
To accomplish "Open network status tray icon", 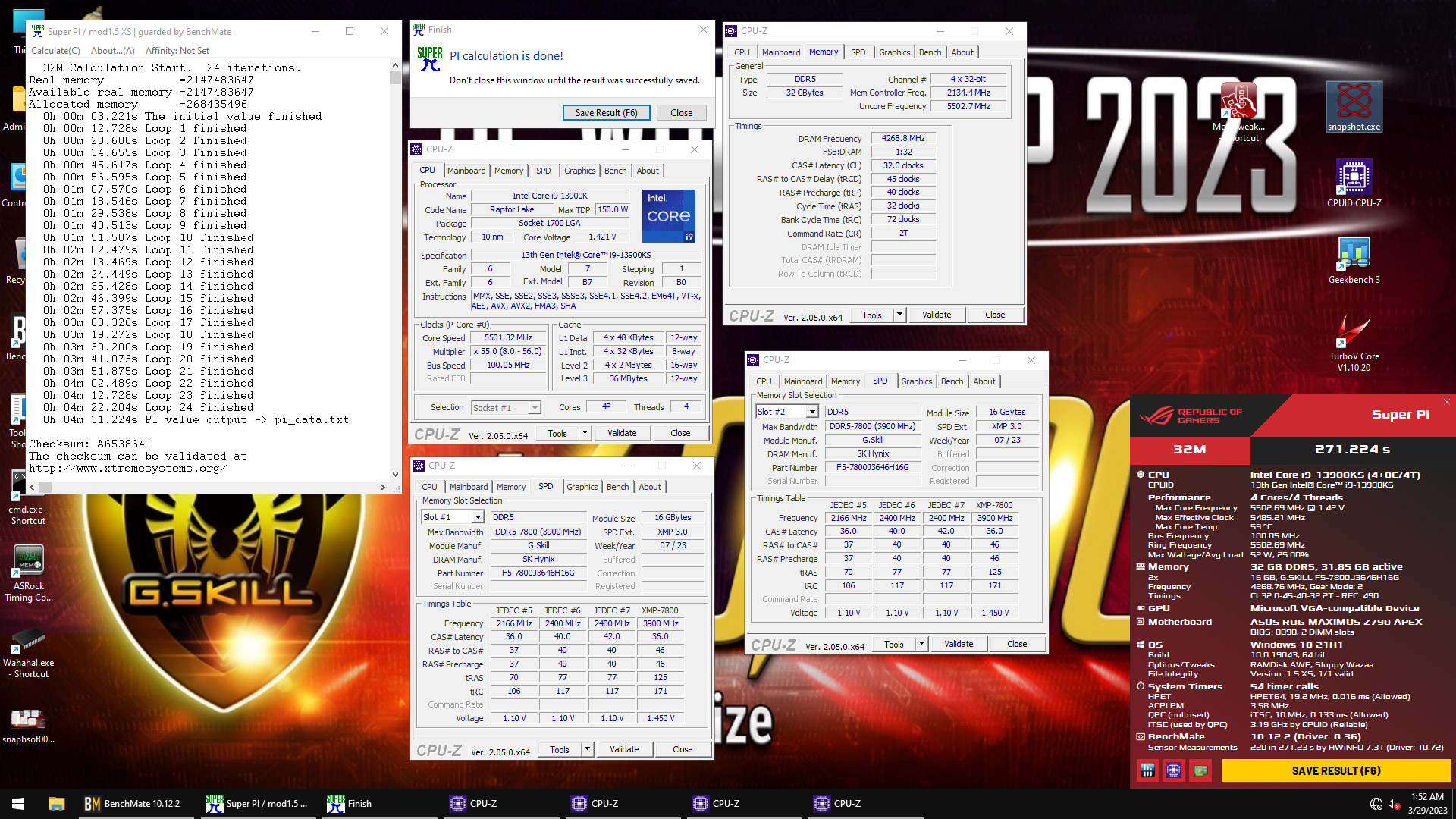I will [1376, 804].
